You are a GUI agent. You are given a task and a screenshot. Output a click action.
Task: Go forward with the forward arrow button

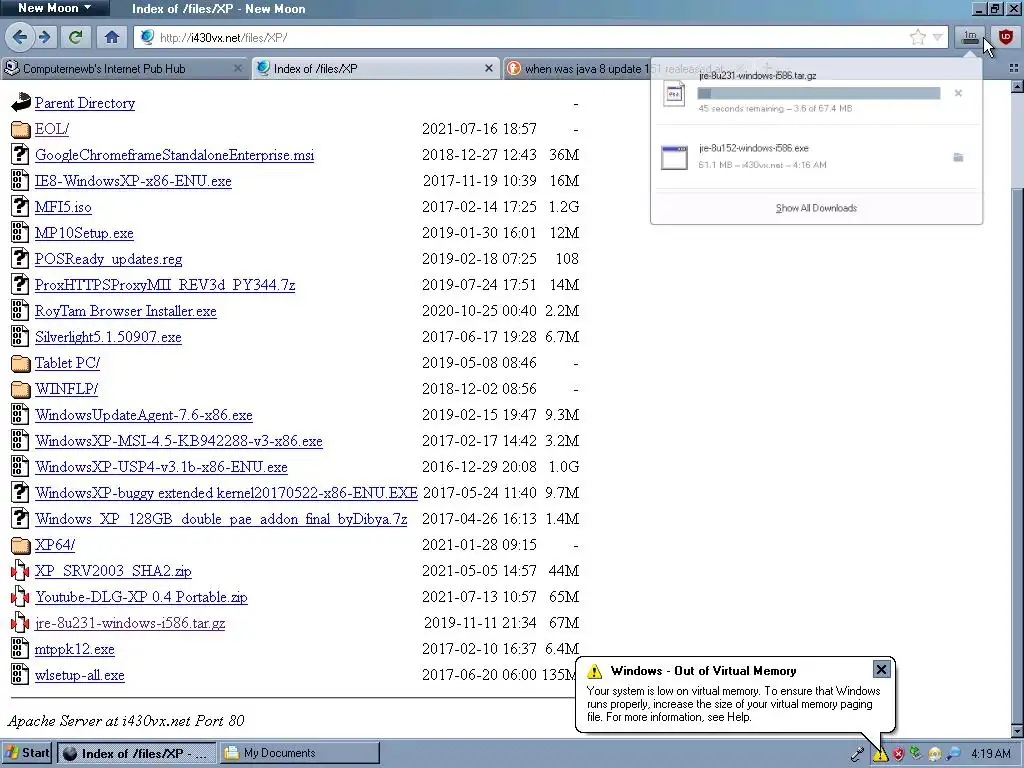pyautogui.click(x=44, y=37)
